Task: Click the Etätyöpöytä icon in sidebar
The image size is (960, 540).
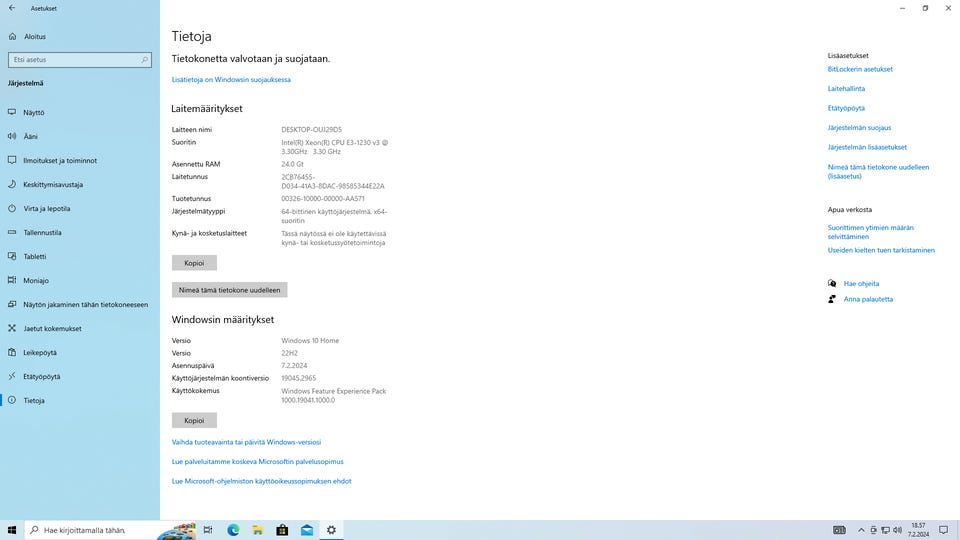Action: click(12, 376)
